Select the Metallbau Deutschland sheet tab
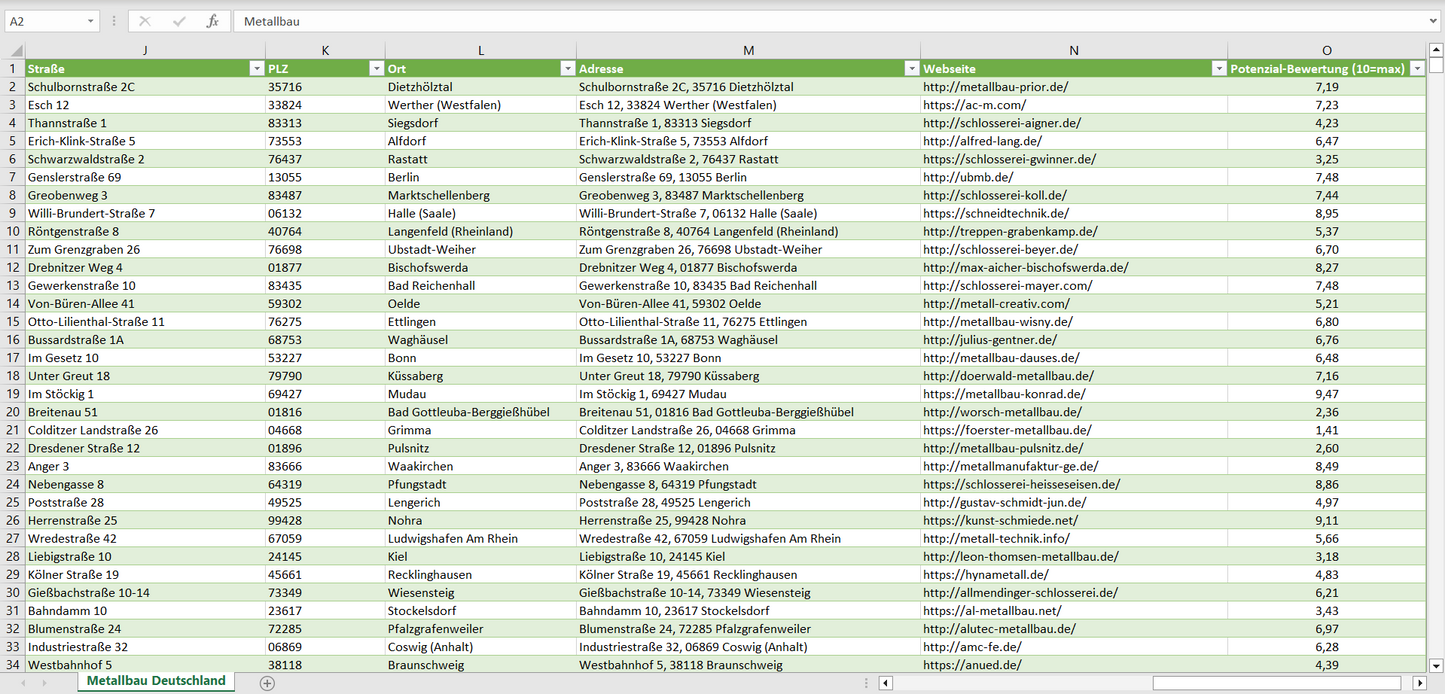 (x=156, y=681)
